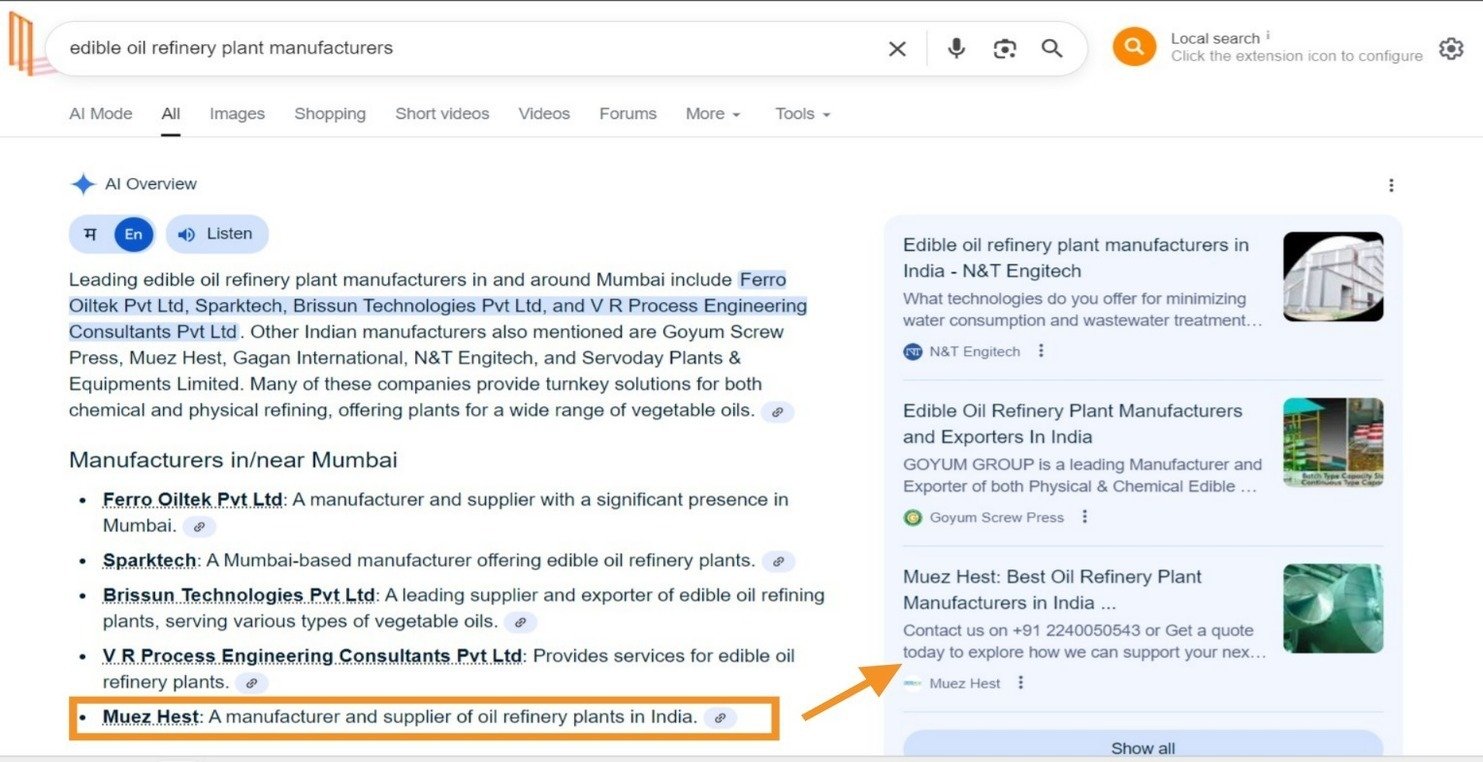
Task: Open the Tools dropdown
Action: point(802,114)
